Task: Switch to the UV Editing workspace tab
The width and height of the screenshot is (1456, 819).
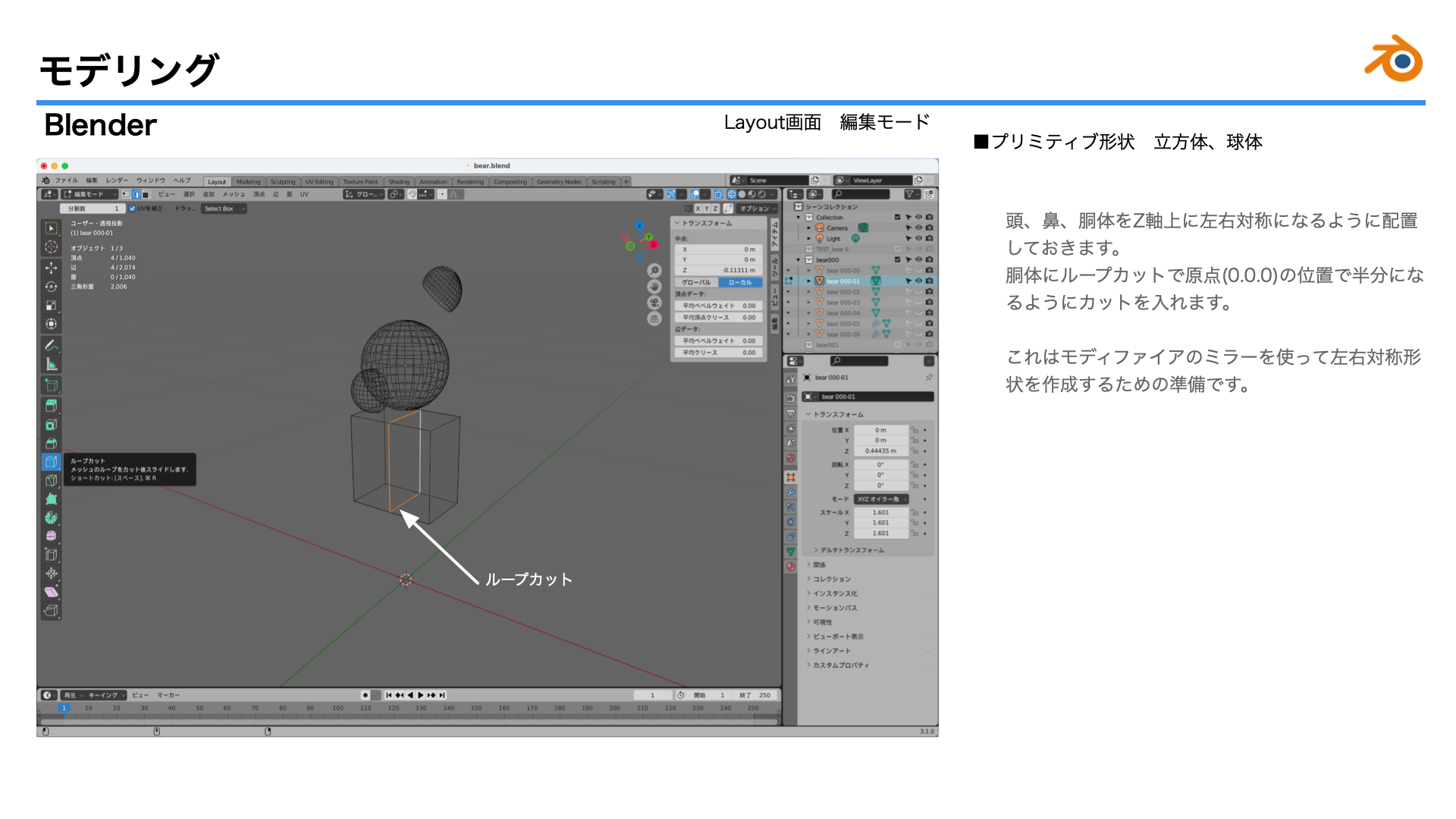Action: coord(319,182)
